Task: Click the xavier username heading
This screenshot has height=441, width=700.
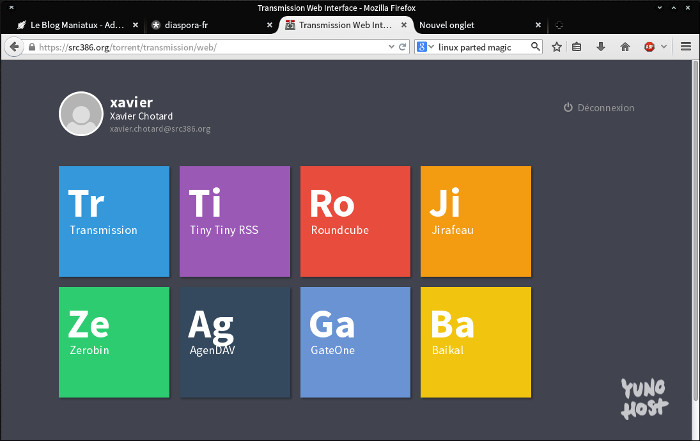Action: pos(132,102)
